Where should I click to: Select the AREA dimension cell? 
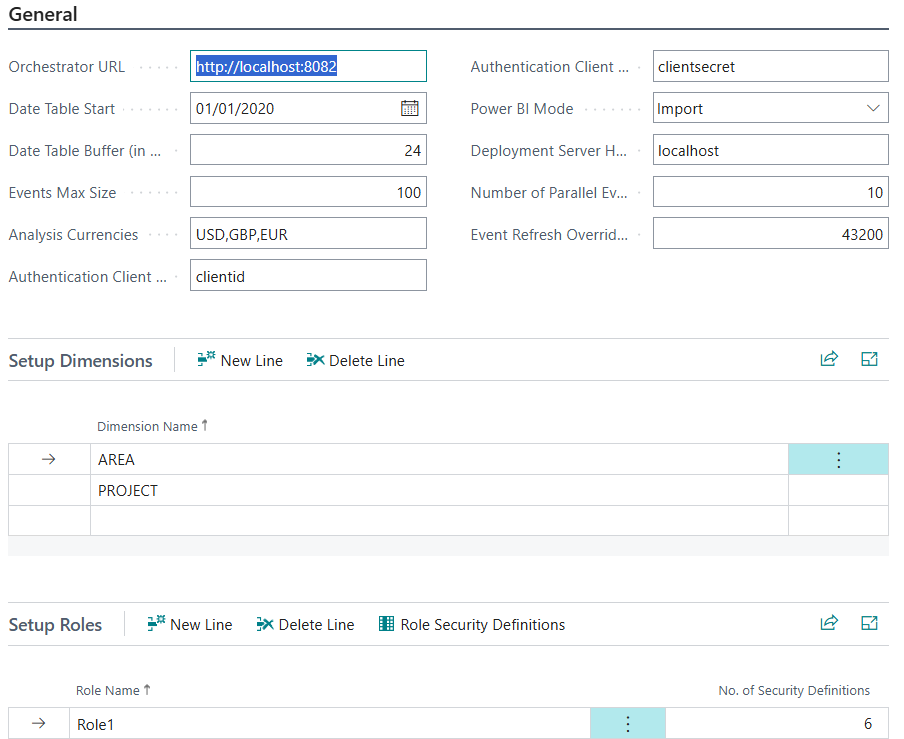pos(439,459)
